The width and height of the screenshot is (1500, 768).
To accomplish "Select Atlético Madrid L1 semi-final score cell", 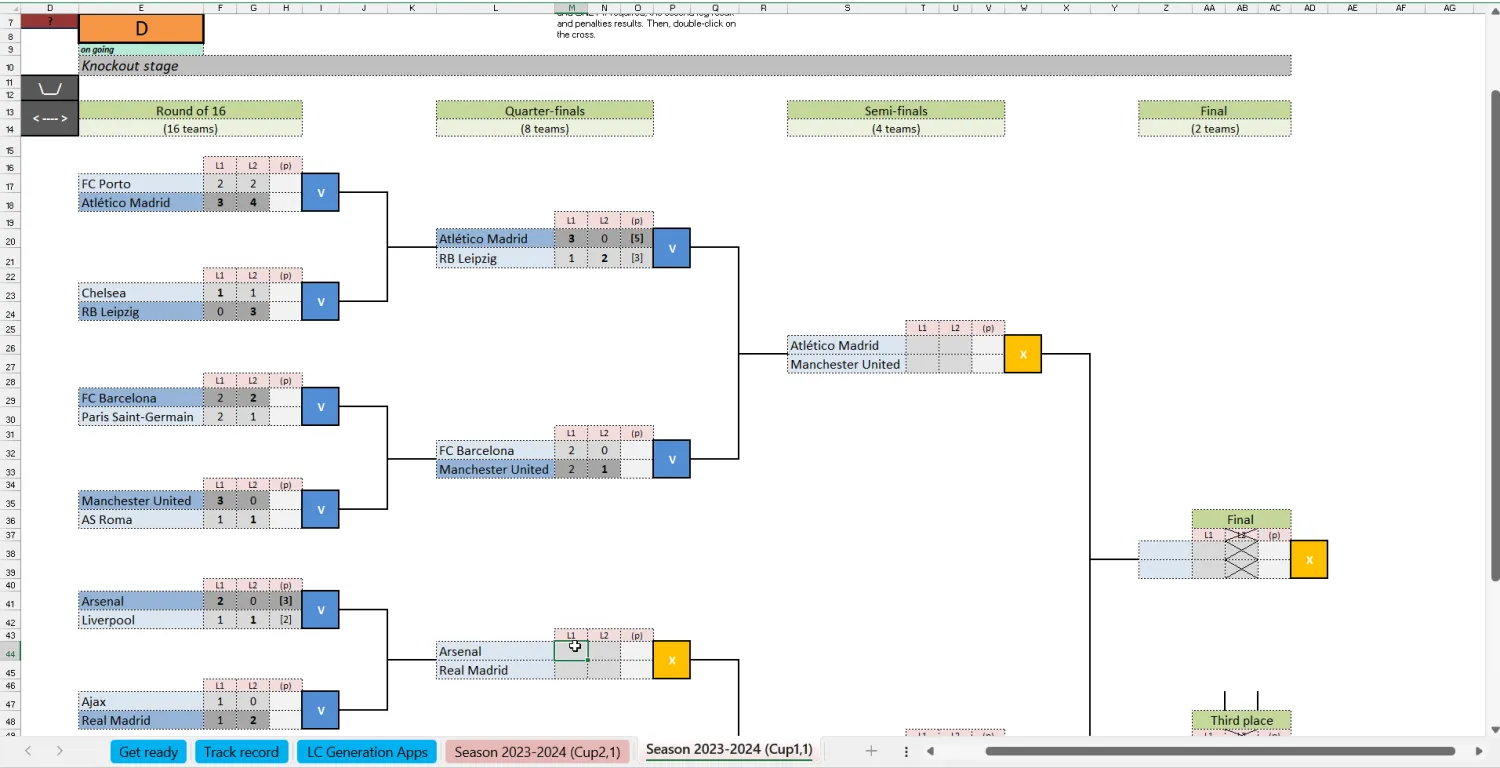I will [x=922, y=345].
